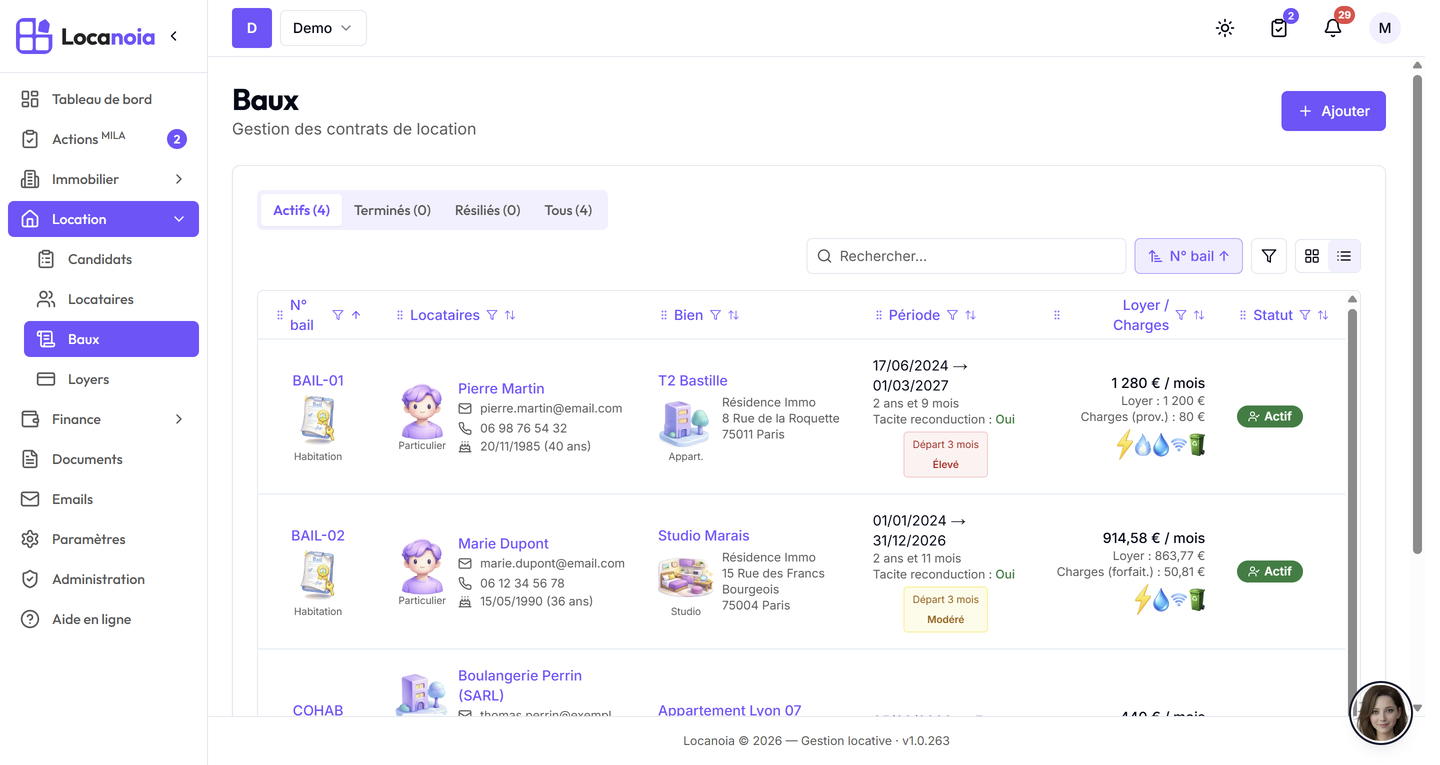Image resolution: width=1440 pixels, height=765 pixels.
Task: Click the N° bail sort button
Action: pyautogui.click(x=1188, y=256)
